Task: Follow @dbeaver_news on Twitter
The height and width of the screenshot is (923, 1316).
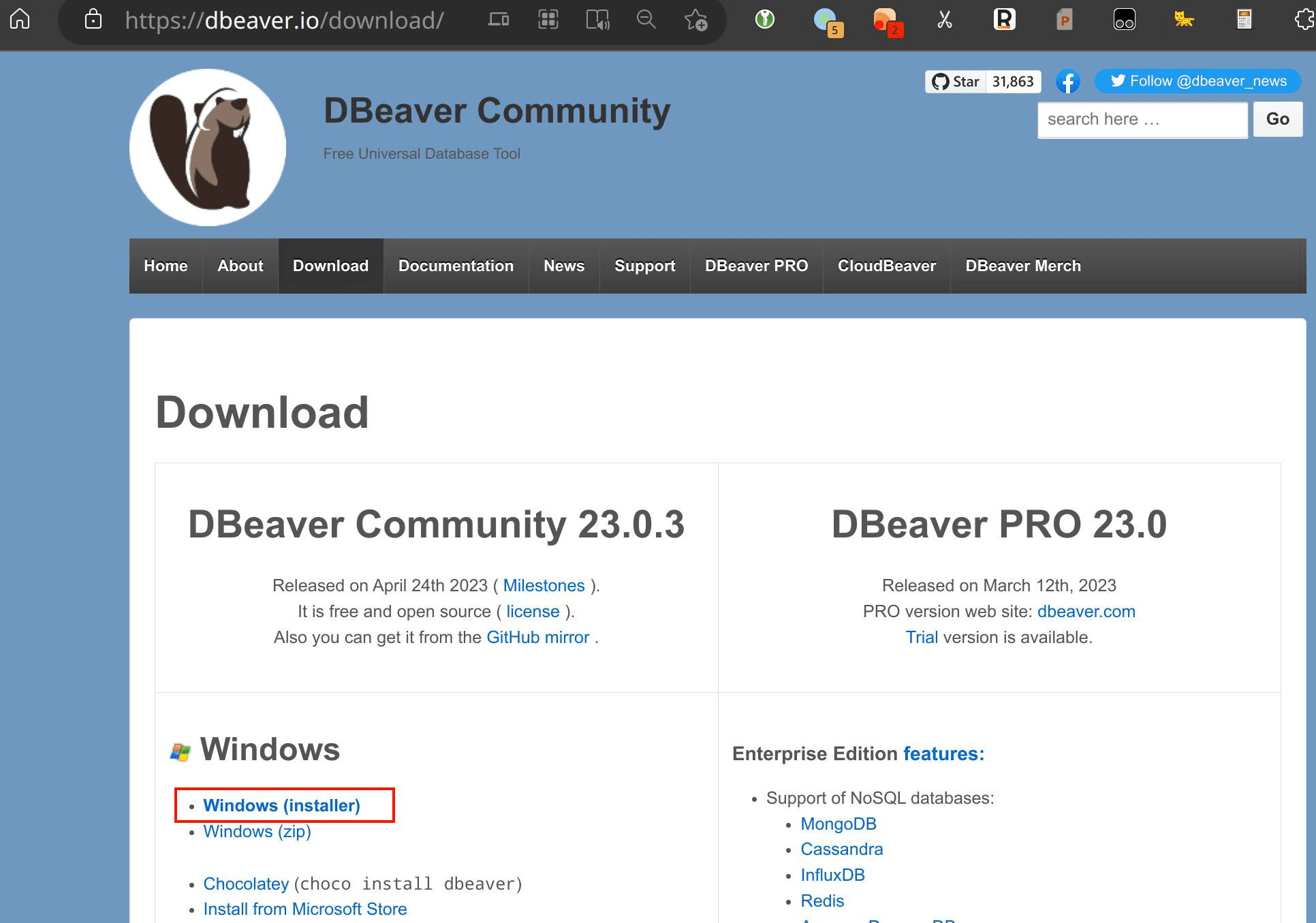Action: pos(1198,81)
